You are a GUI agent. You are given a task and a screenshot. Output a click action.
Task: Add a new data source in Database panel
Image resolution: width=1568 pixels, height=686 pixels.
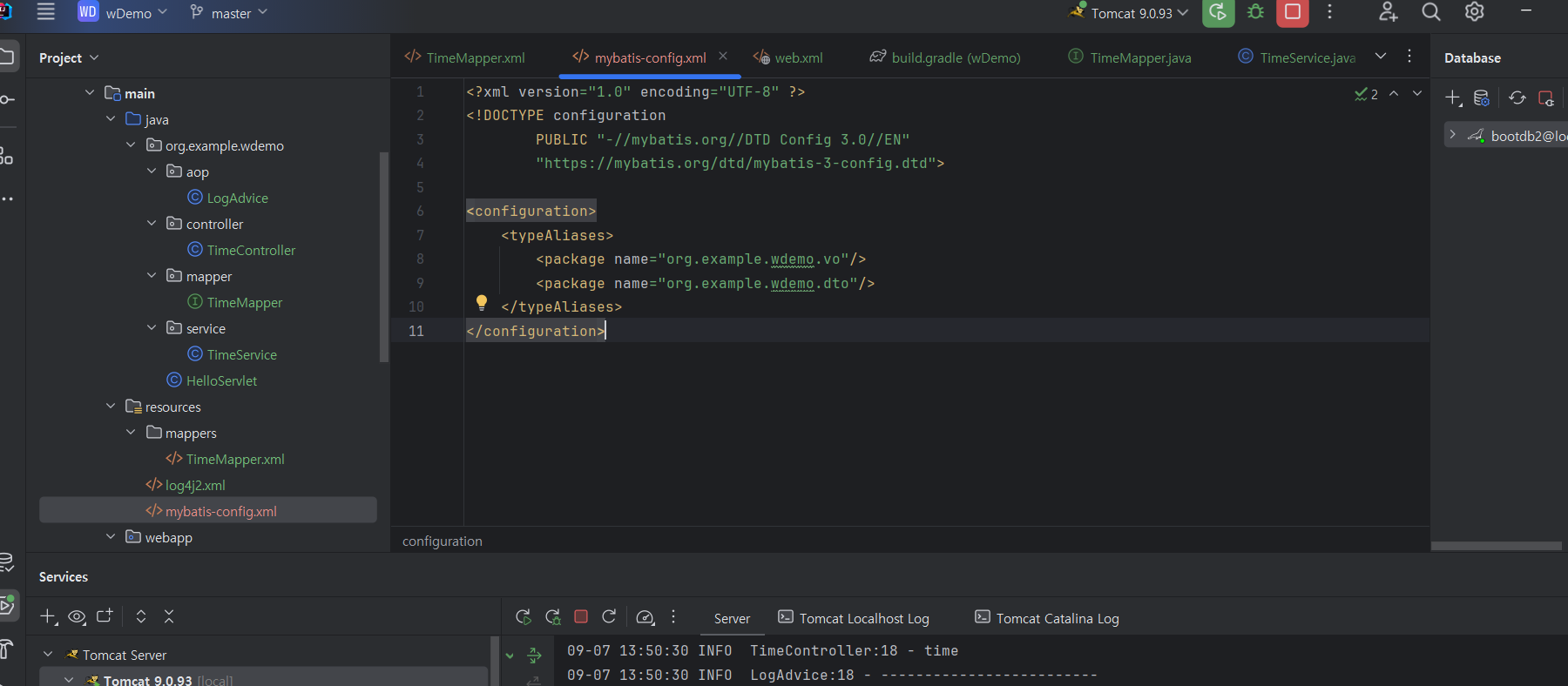pos(1453,98)
